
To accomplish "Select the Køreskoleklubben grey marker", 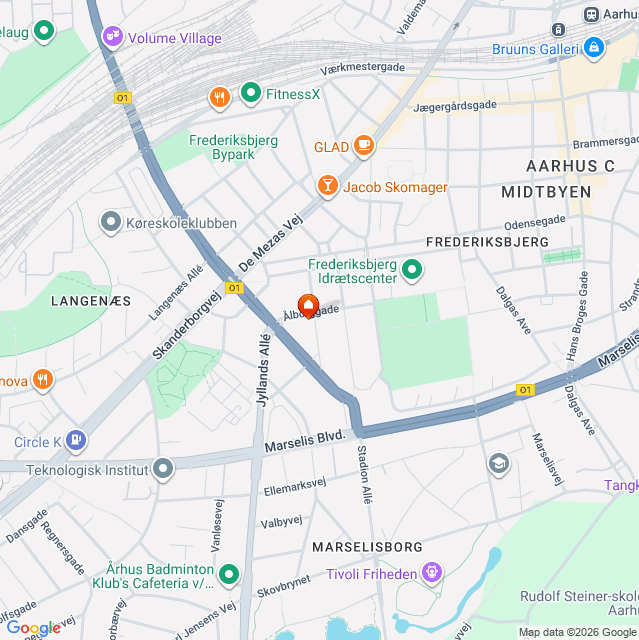I will 111,222.
